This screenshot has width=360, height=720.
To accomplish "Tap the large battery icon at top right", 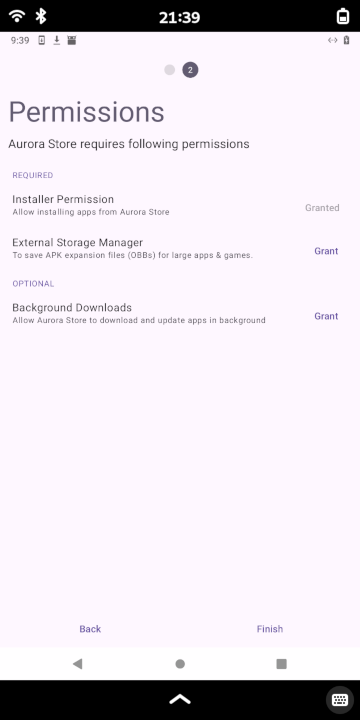I will (343, 17).
